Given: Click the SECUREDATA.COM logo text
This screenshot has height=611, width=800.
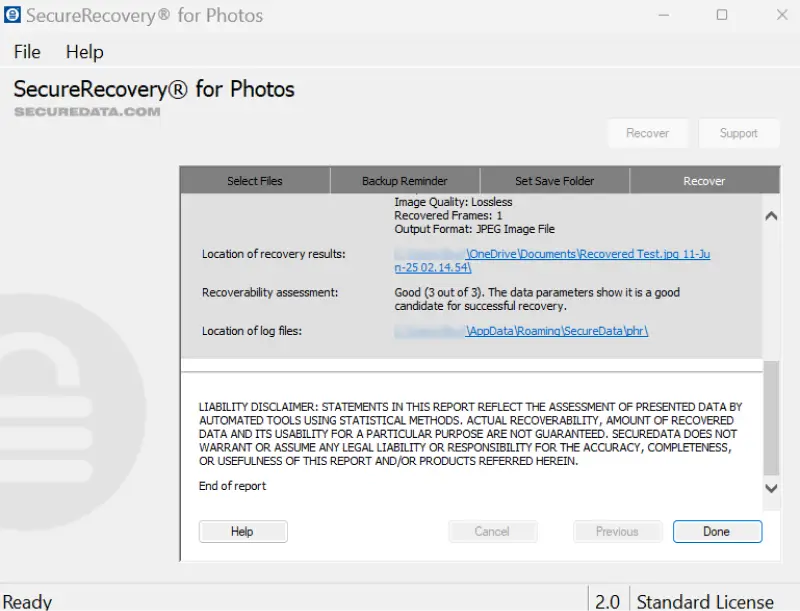Looking at the screenshot, I should [87, 112].
